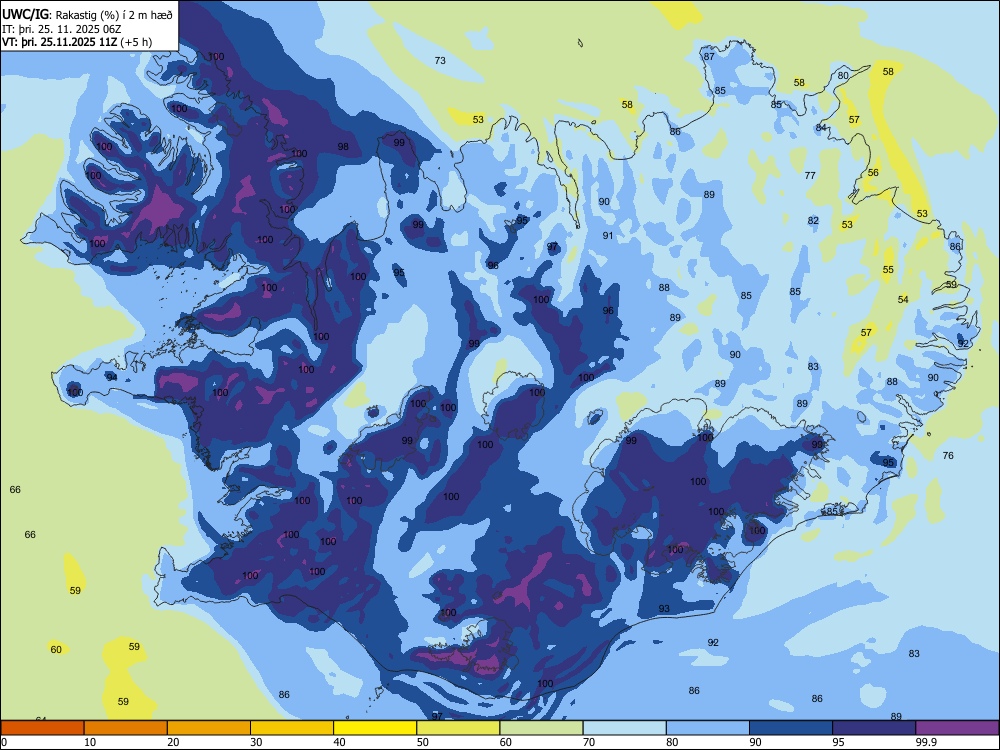Viewport: 1000px width, 750px height.
Task: Click the light blue 80–90 legend swatch
Action: point(708,728)
